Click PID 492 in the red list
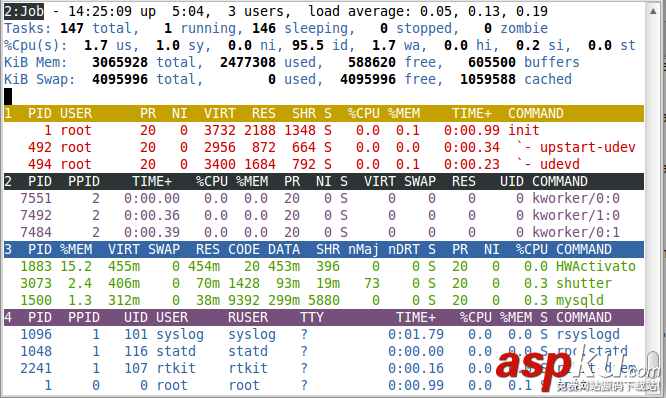The height and width of the screenshot is (398, 666). [x=40, y=147]
